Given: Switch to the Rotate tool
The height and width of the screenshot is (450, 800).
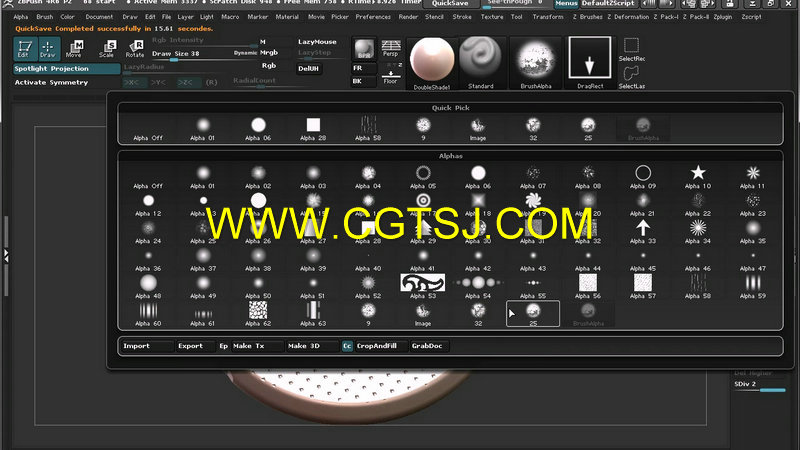Looking at the screenshot, I should click(135, 49).
